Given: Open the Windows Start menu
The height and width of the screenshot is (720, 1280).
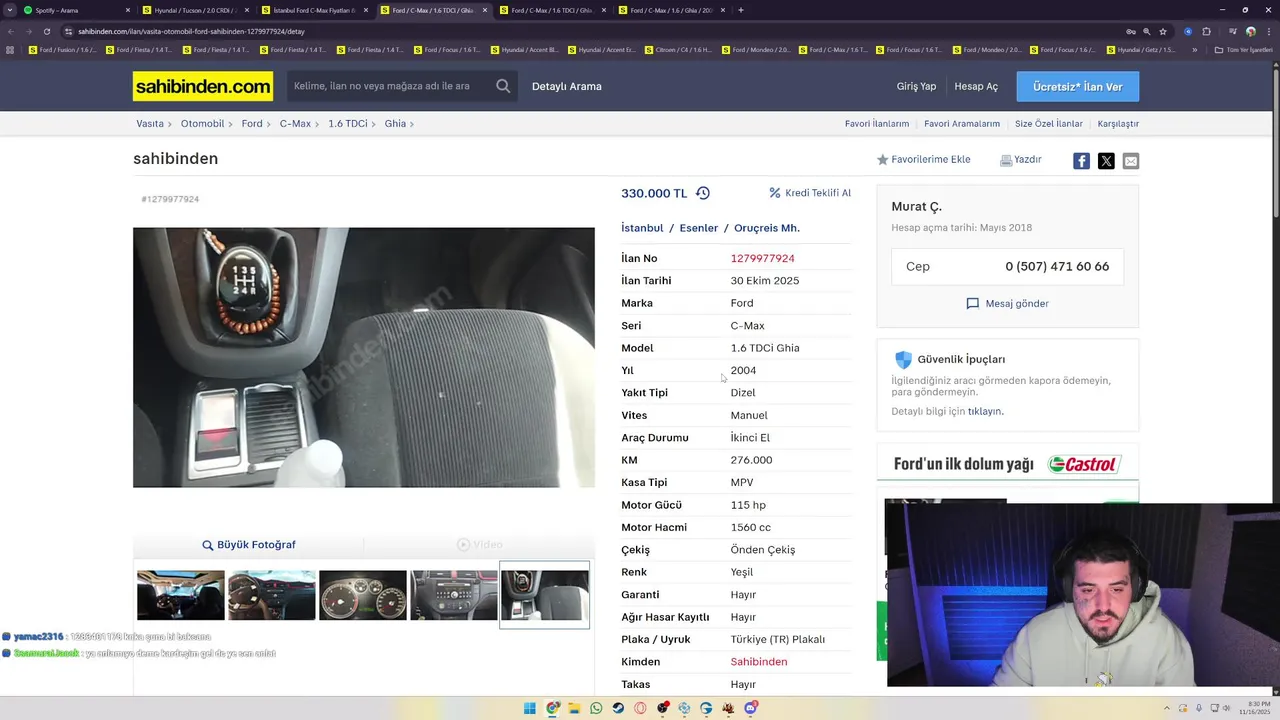Looking at the screenshot, I should (x=530, y=708).
